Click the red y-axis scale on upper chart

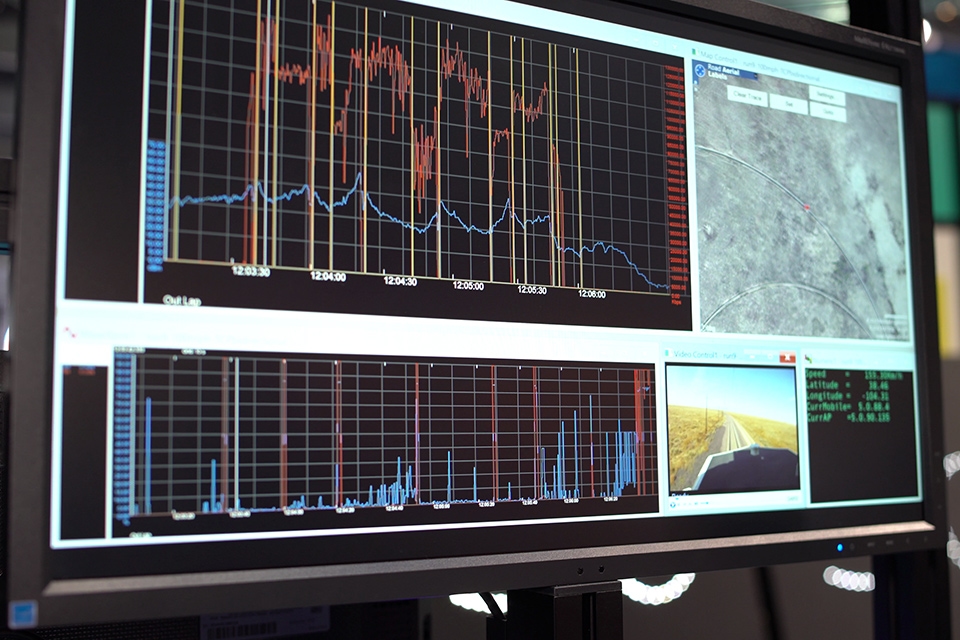(676, 184)
